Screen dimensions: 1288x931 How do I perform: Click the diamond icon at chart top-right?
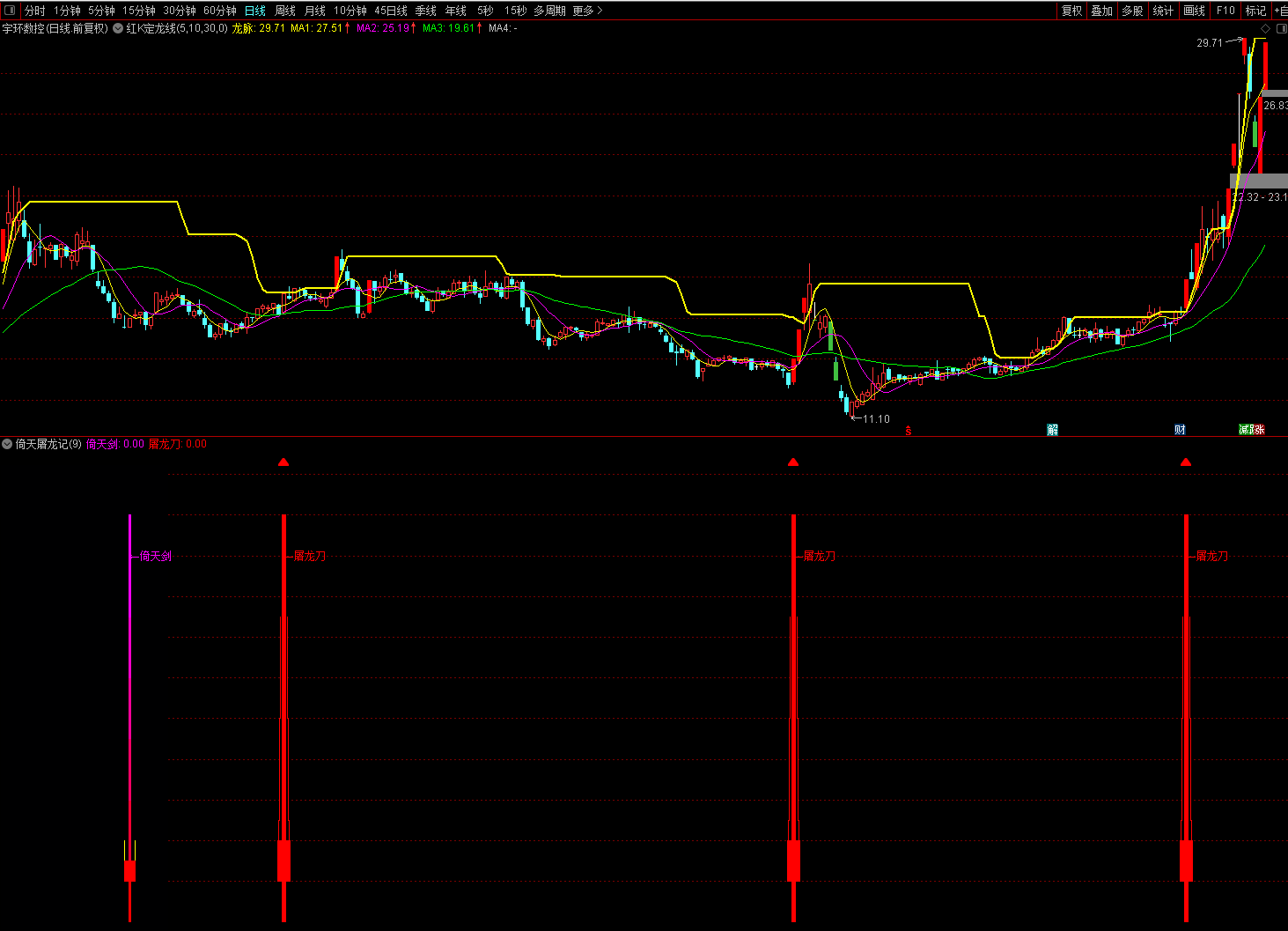tap(1266, 28)
